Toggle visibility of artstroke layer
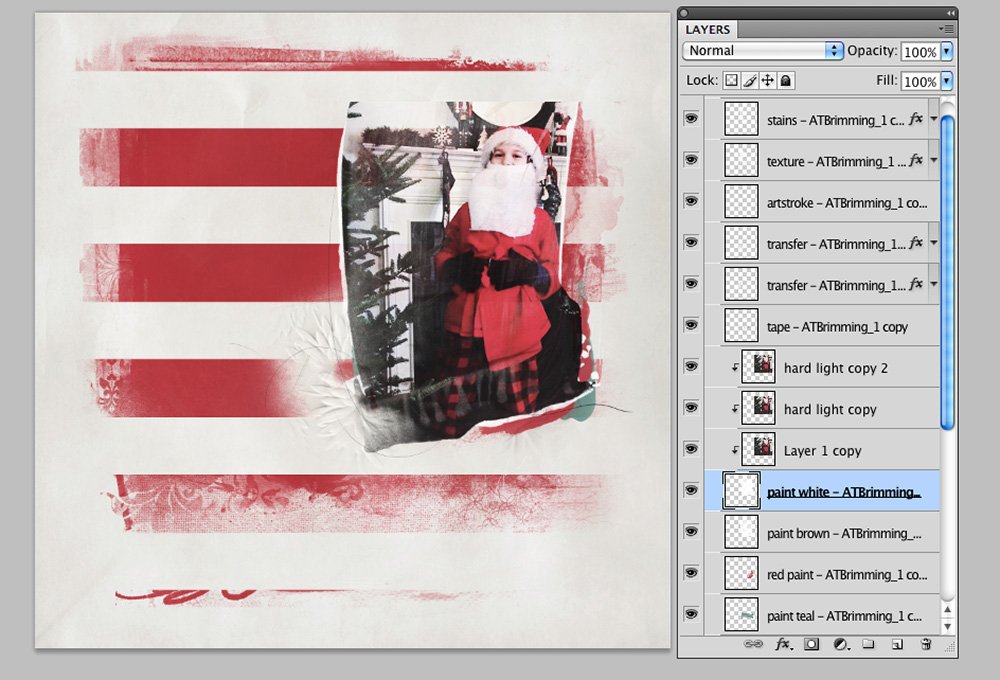Viewport: 1000px width, 680px height. coord(691,202)
